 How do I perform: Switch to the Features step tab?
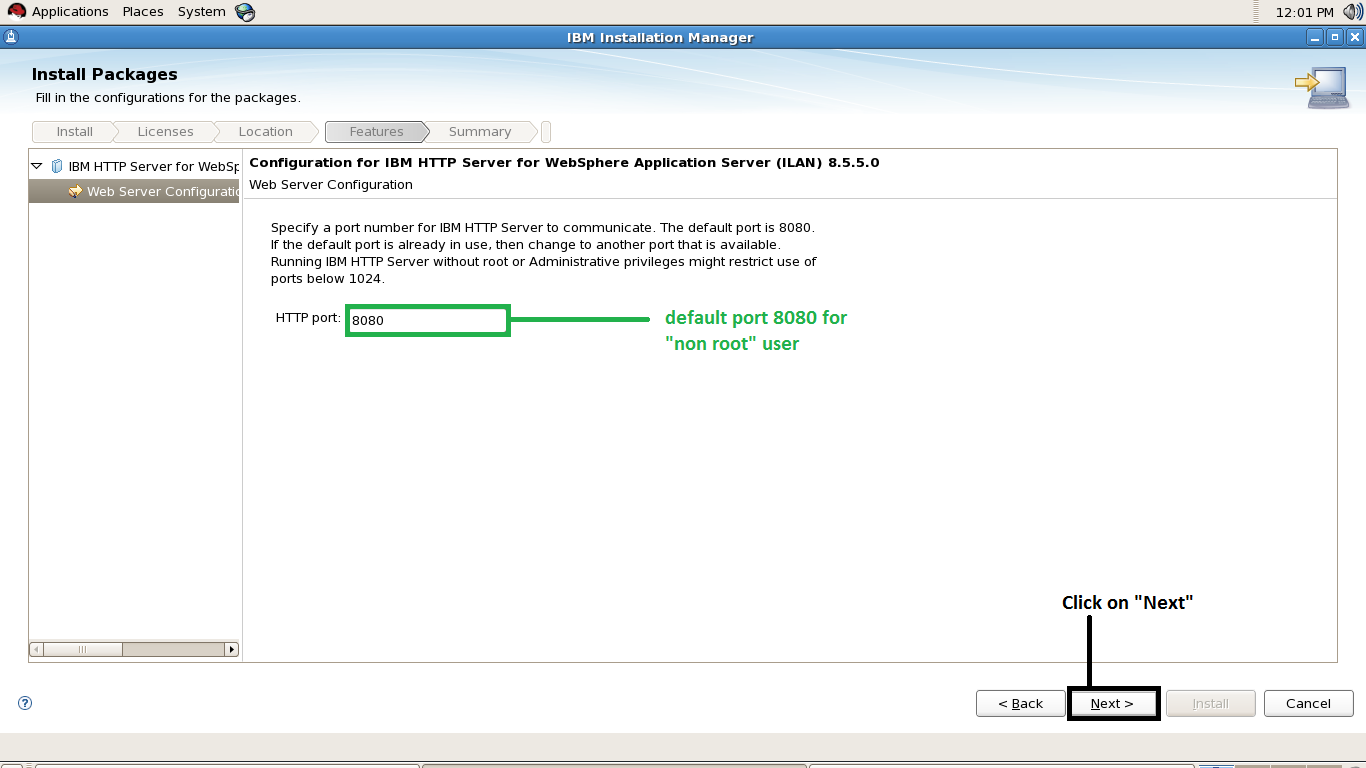376,131
